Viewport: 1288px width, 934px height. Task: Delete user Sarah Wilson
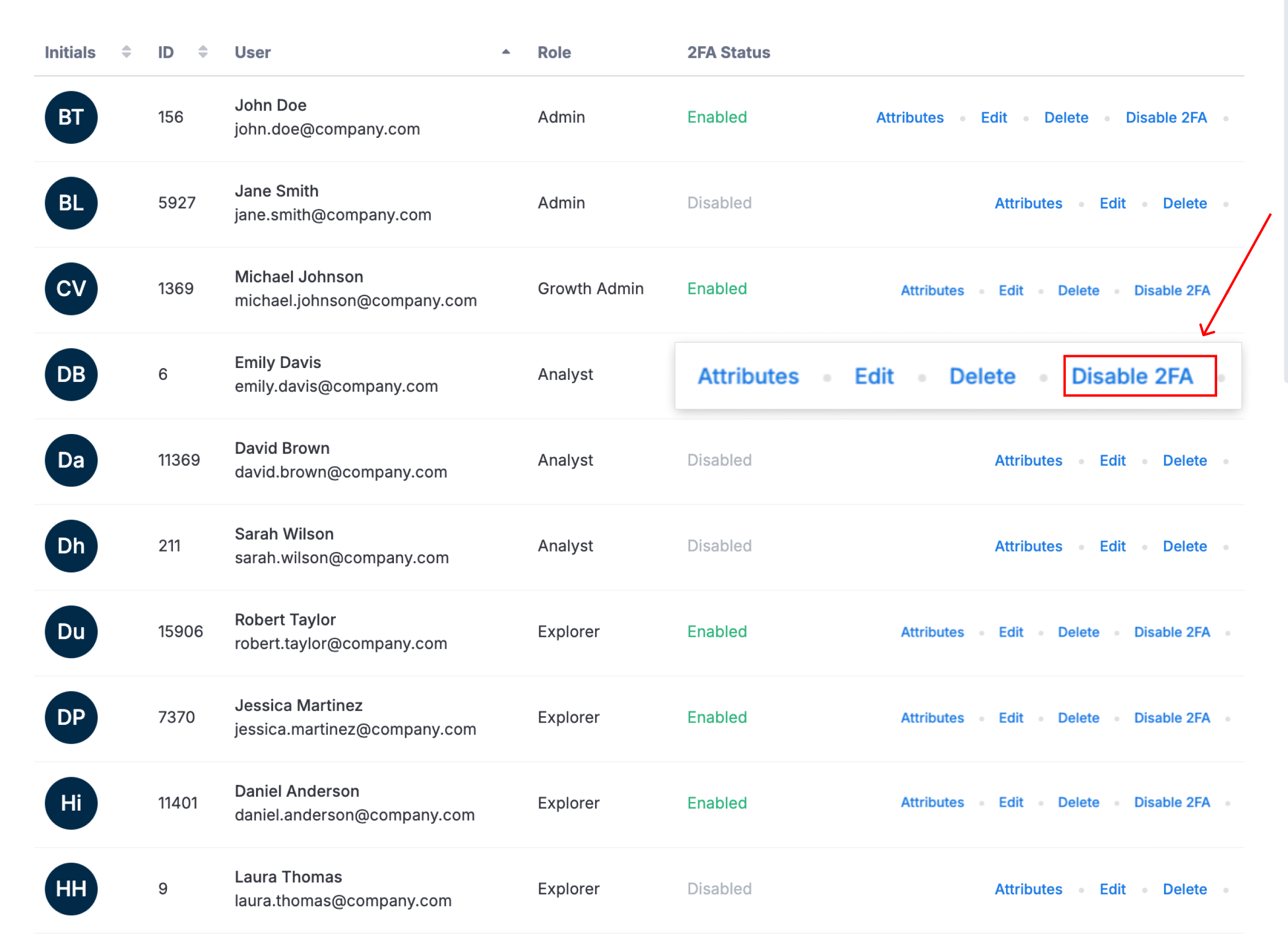(x=1185, y=546)
